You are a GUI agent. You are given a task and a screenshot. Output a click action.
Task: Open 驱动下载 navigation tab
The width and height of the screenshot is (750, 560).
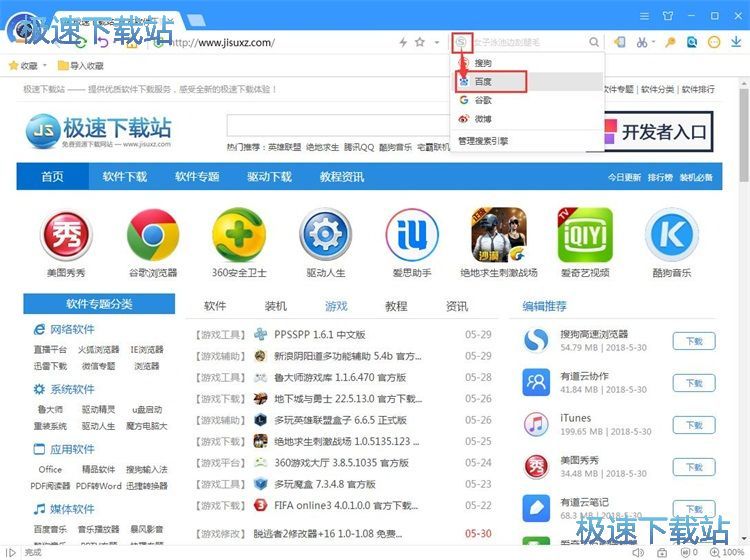269,176
